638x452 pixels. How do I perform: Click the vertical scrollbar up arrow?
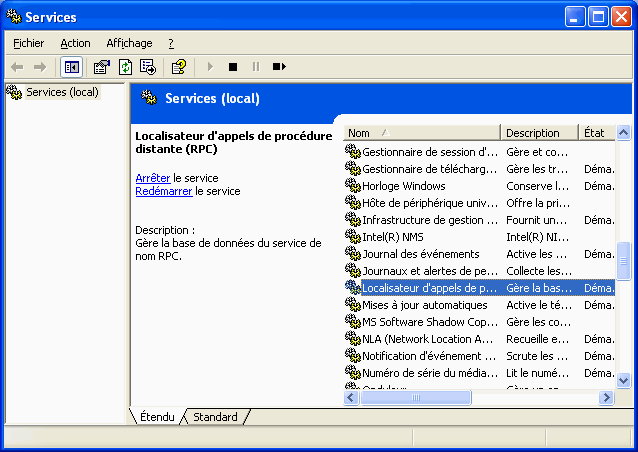click(623, 132)
